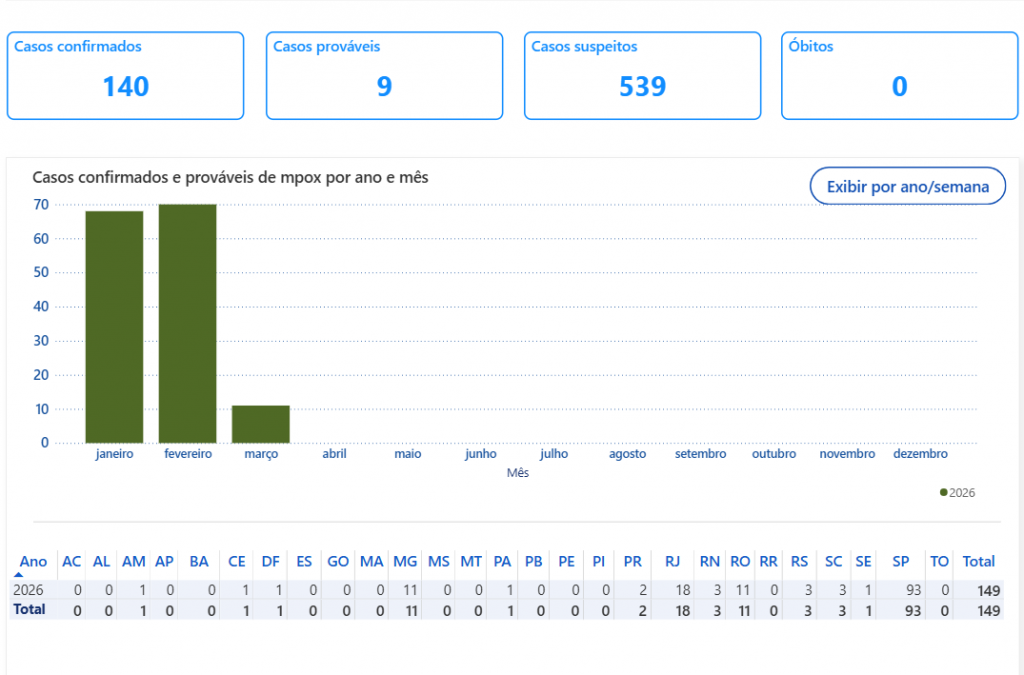1024x675 pixels.
Task: Click the abril label on the month axis
Action: tap(334, 454)
